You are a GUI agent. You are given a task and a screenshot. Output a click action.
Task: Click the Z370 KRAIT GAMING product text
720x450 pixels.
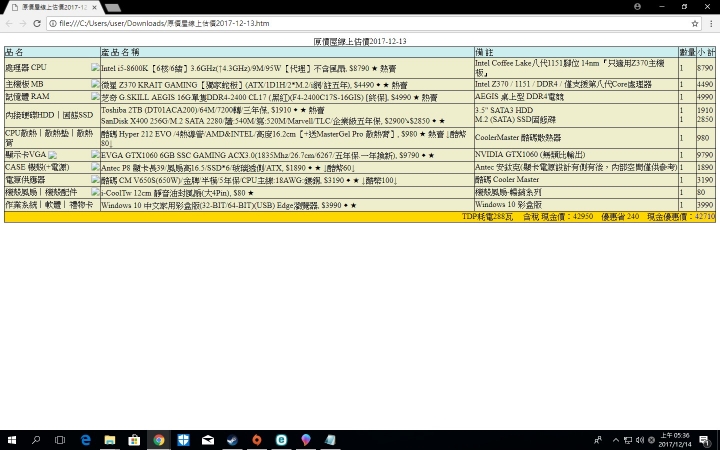(x=254, y=85)
